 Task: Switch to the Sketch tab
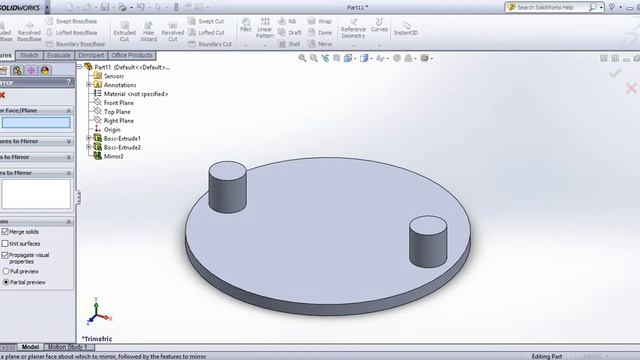[x=29, y=55]
